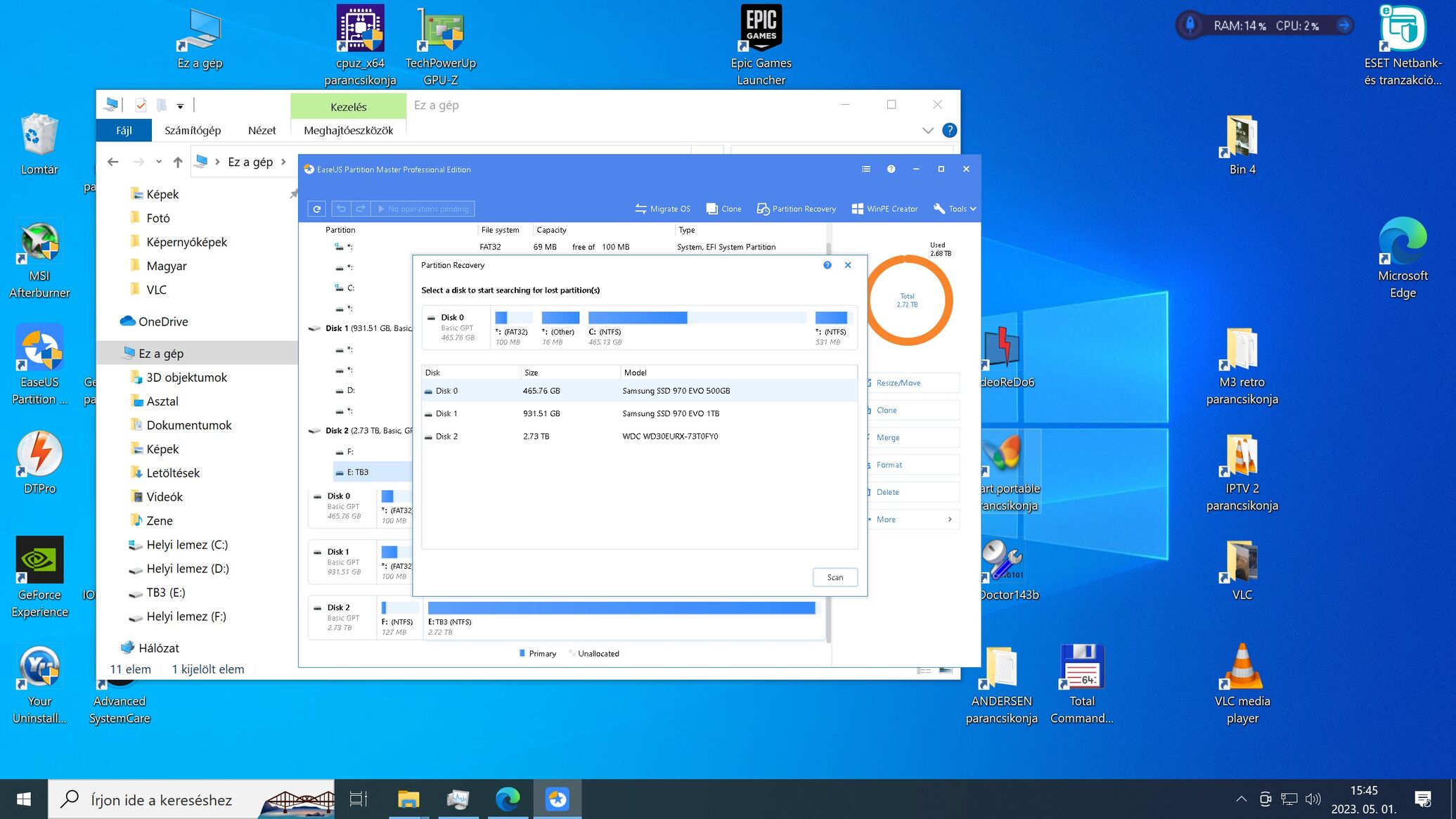Open Partition Recovery from the toolbar

pyautogui.click(x=797, y=209)
